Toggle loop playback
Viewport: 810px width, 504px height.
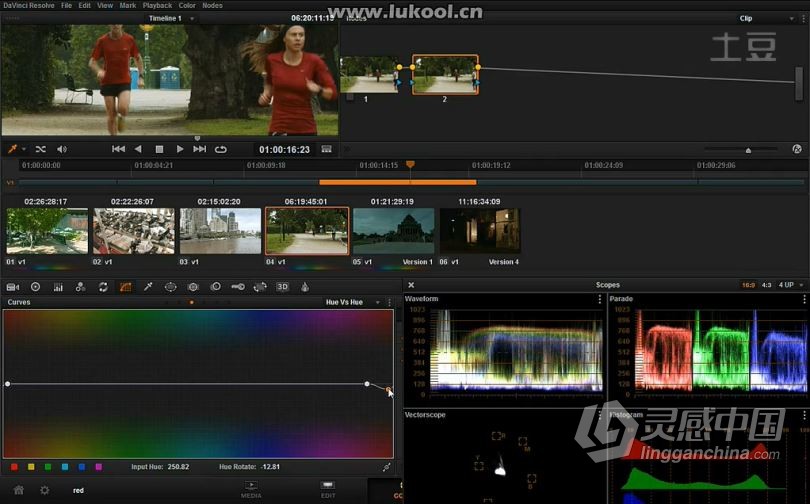click(x=221, y=149)
